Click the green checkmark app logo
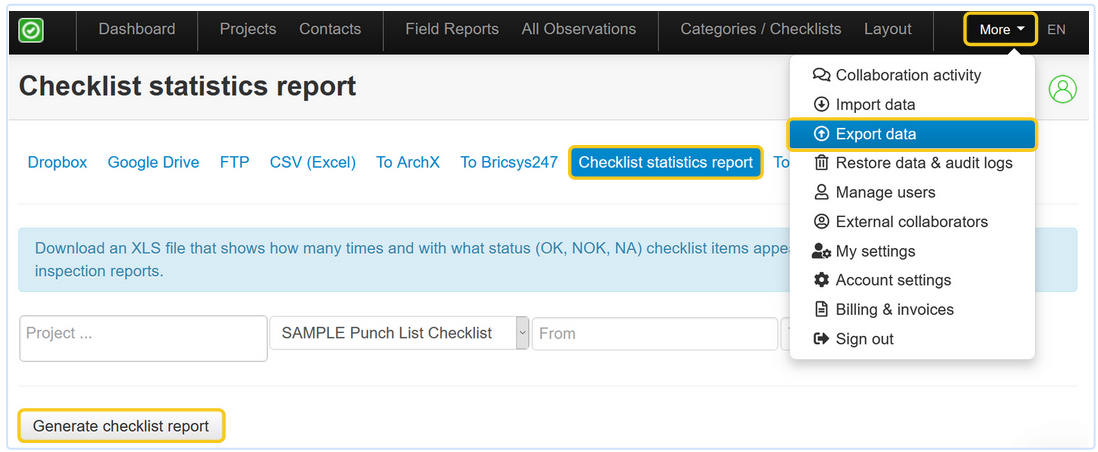 tap(31, 30)
